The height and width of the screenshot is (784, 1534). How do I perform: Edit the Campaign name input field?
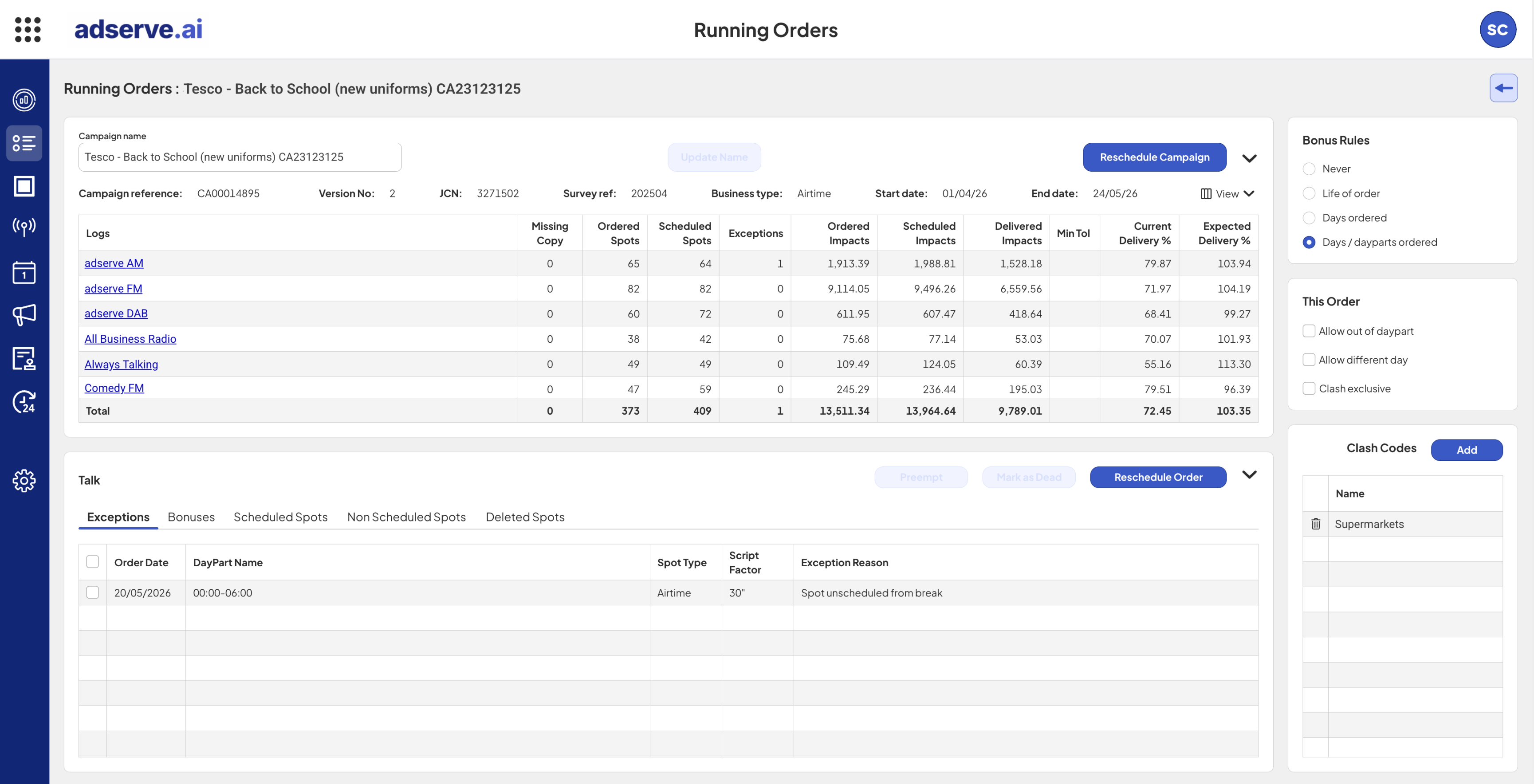click(x=240, y=157)
